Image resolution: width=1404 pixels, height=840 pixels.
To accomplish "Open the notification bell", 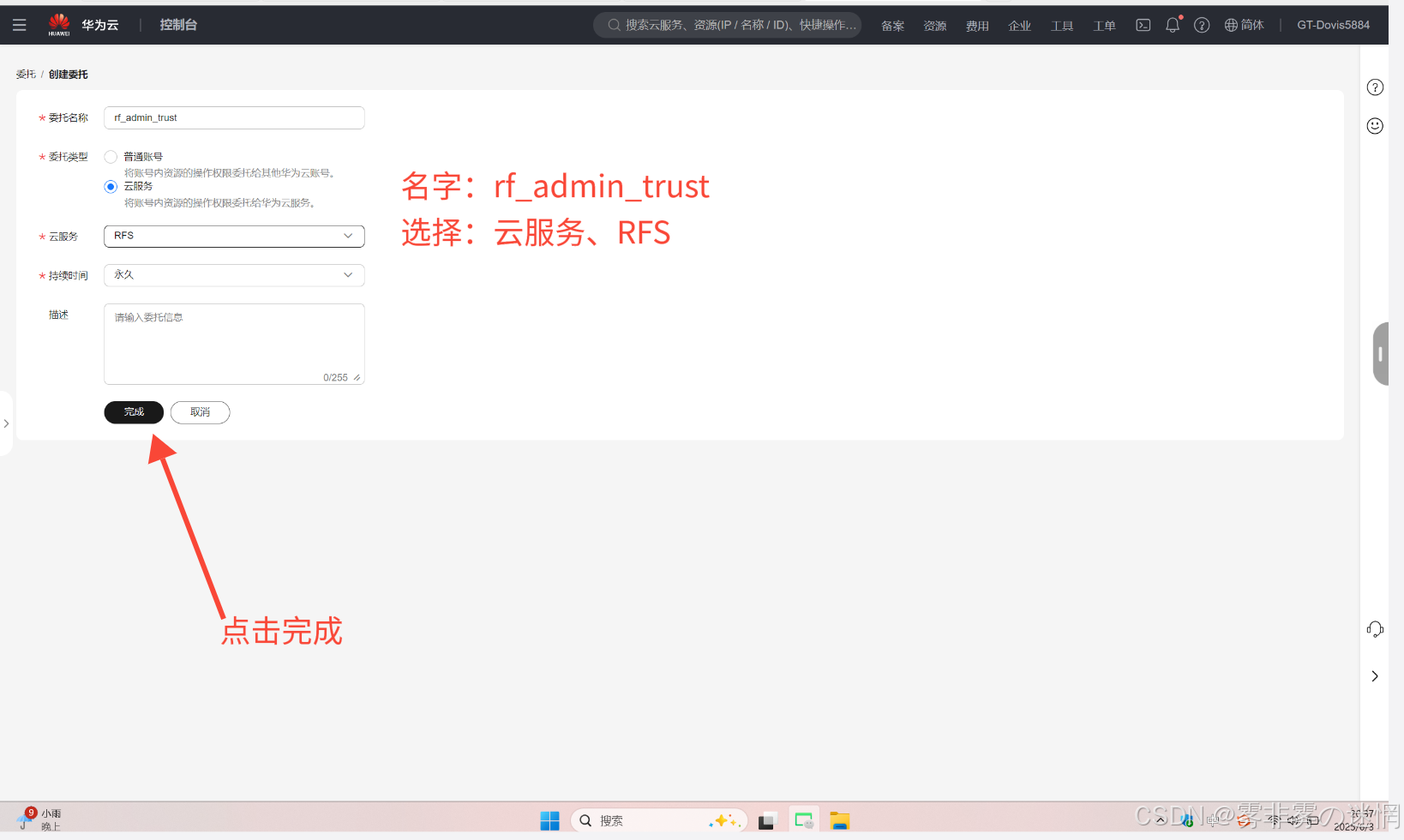I will point(1173,25).
